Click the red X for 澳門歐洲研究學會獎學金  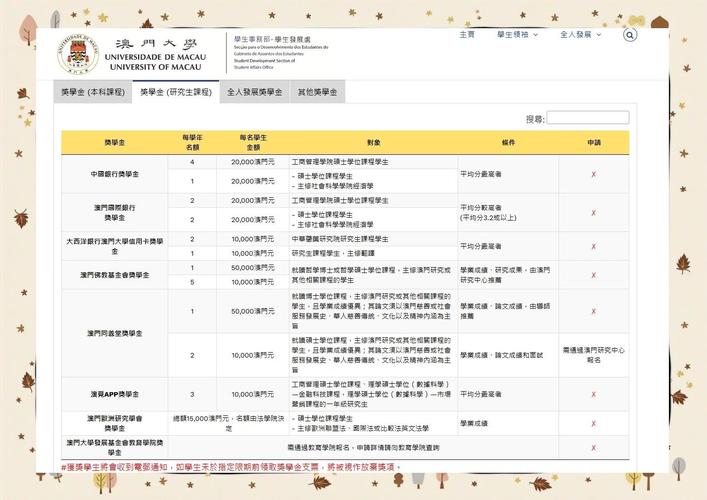pyautogui.click(x=594, y=423)
